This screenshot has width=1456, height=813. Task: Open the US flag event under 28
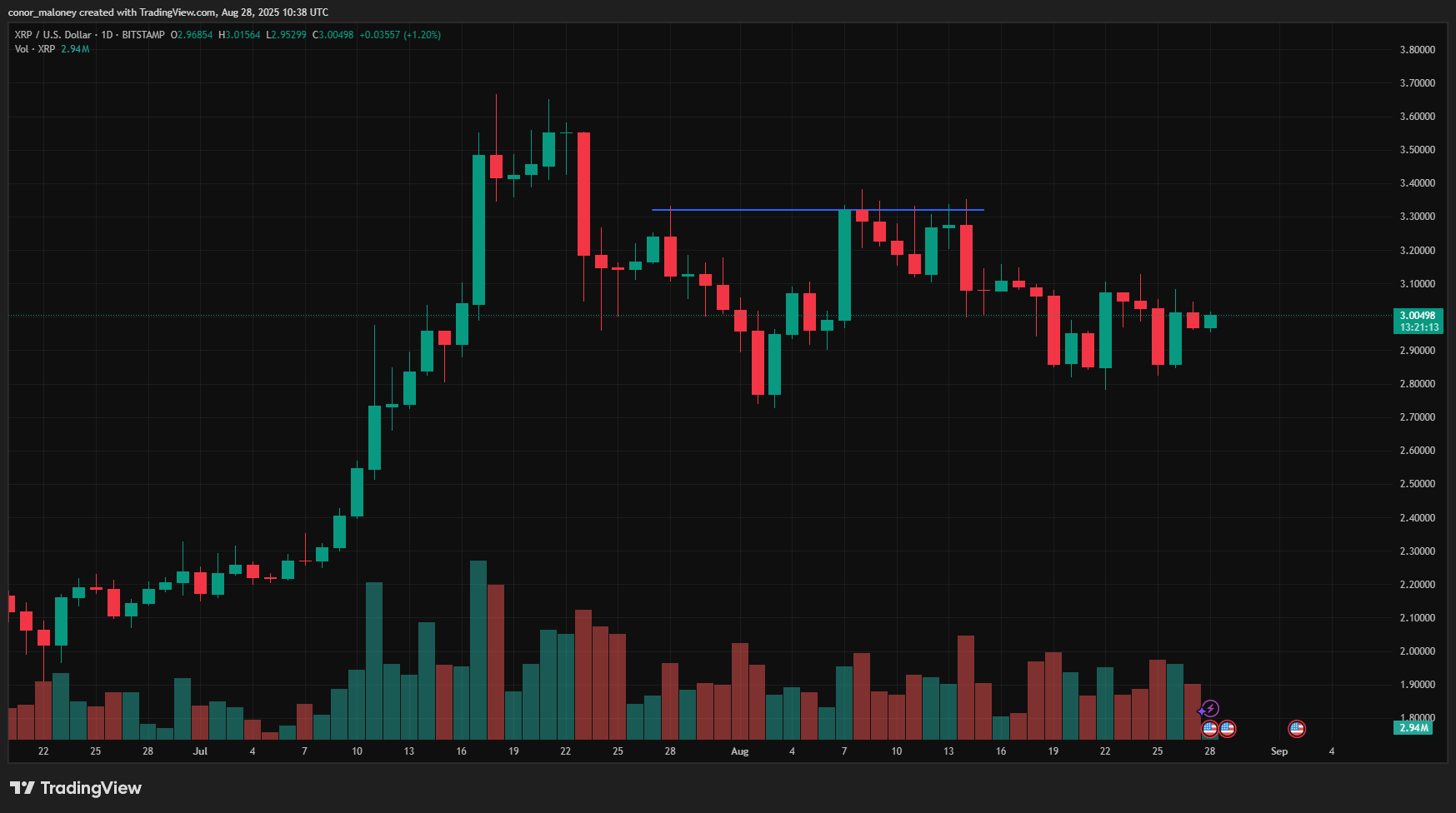[x=1210, y=729]
